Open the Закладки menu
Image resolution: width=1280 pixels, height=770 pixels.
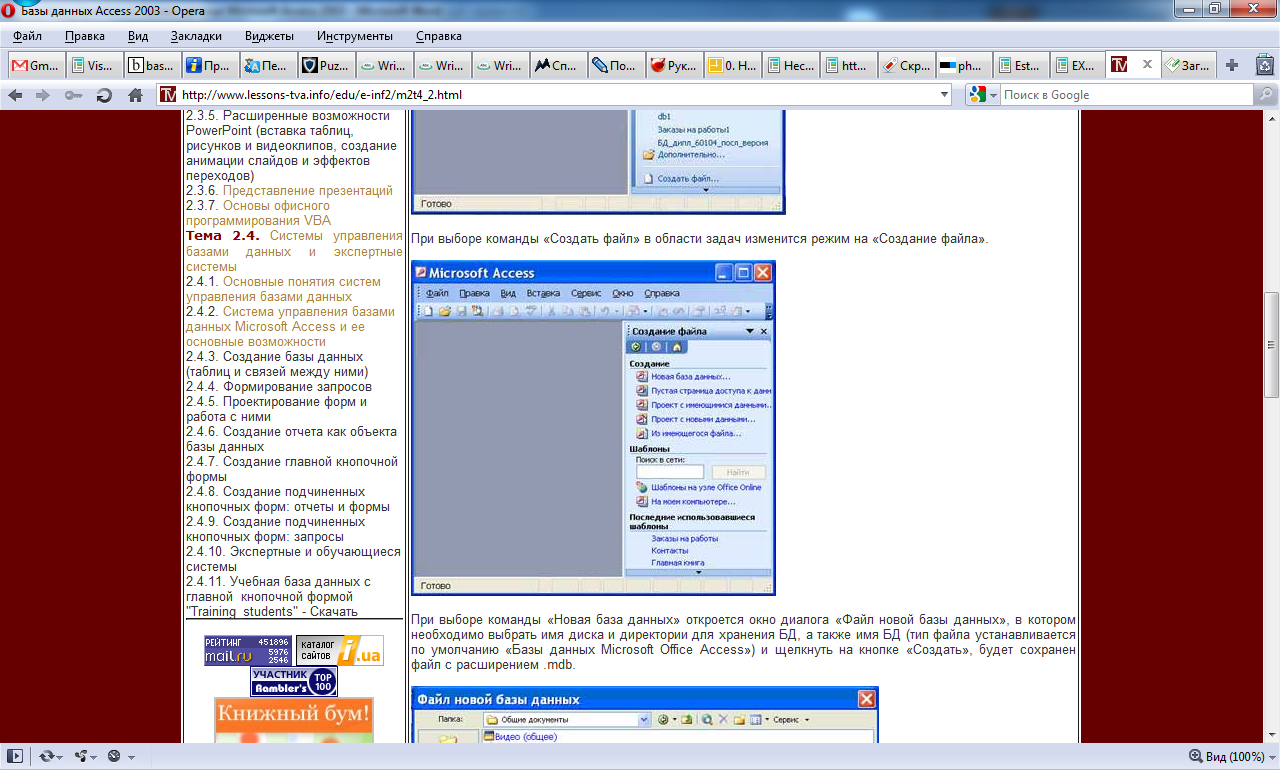click(196, 36)
